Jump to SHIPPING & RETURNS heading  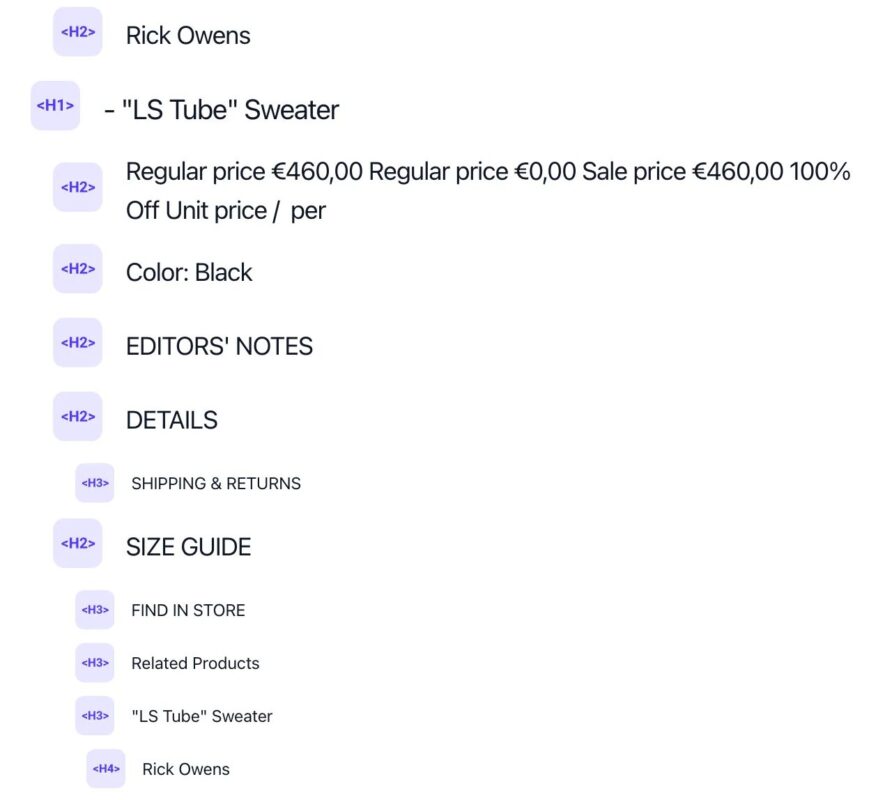point(216,483)
